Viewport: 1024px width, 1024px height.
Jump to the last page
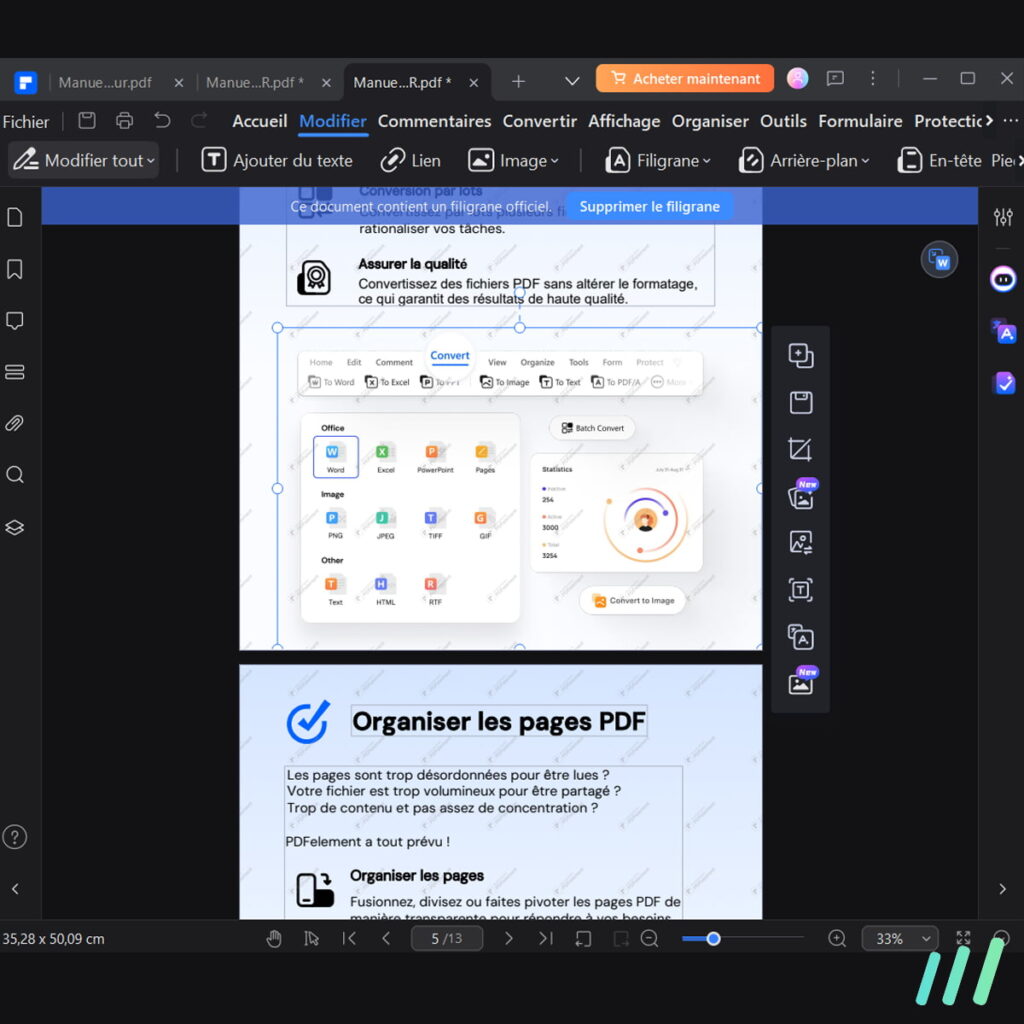coord(546,938)
